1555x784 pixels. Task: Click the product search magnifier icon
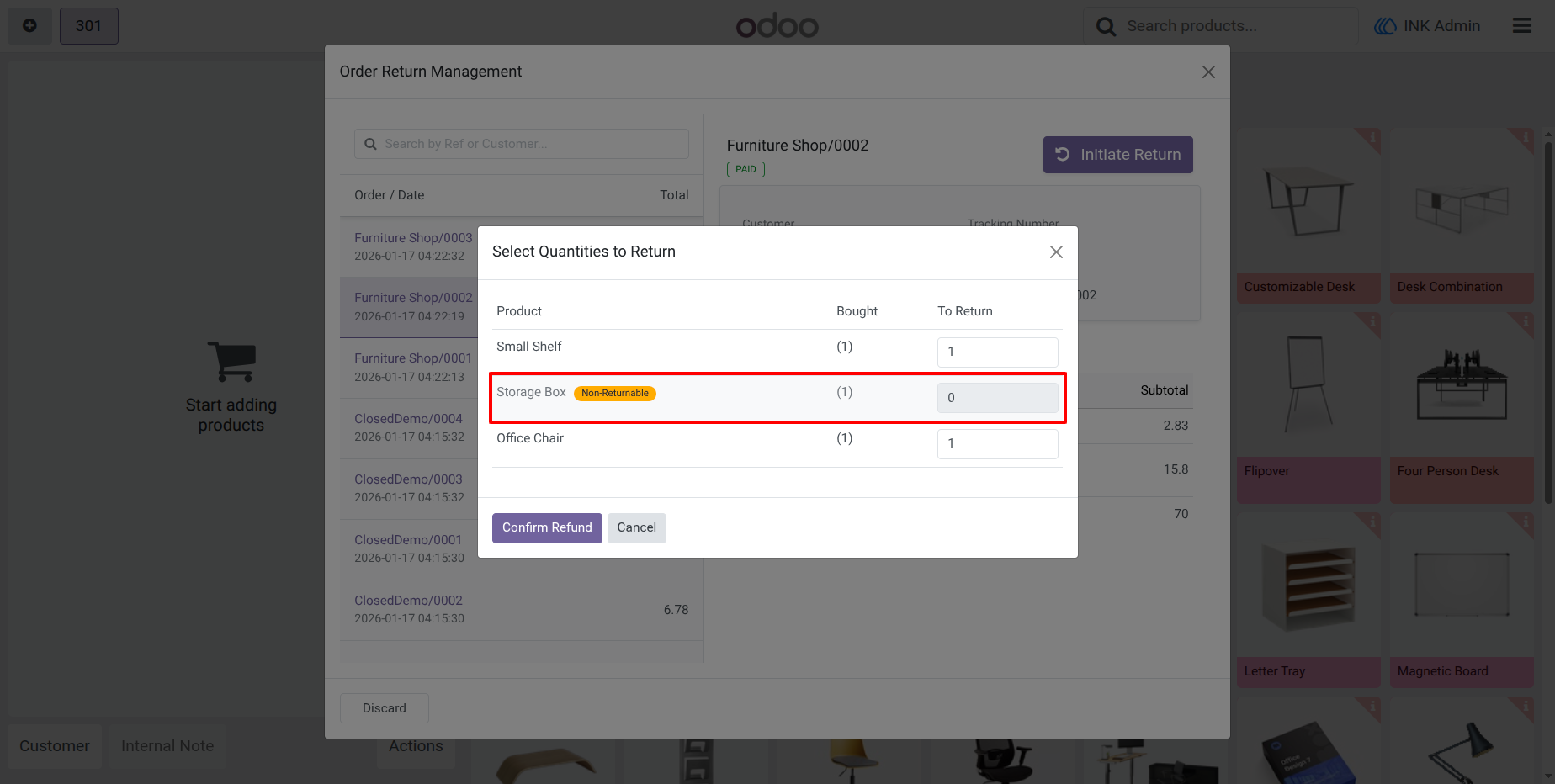coord(1106,27)
